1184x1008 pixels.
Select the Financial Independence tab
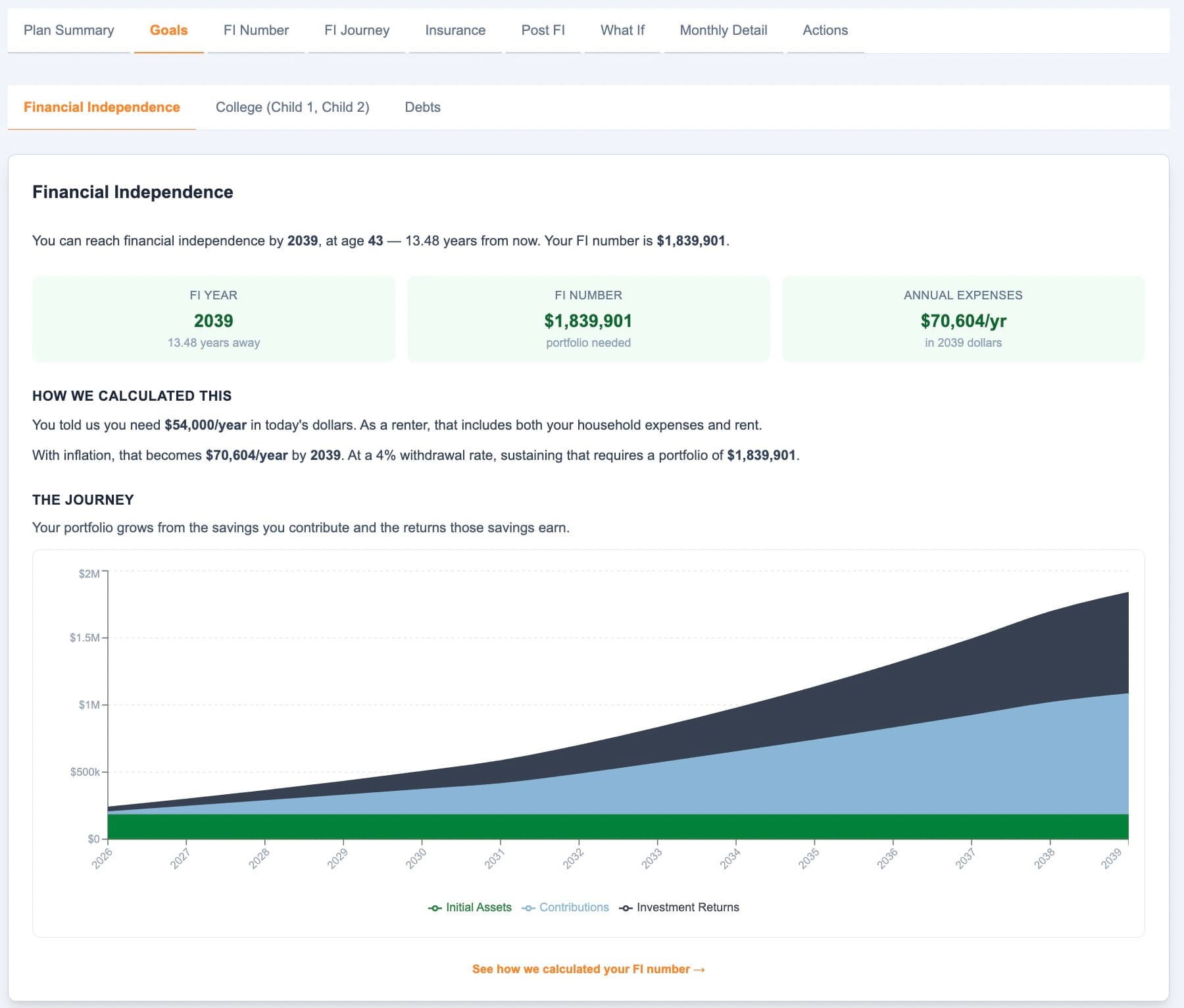pyautogui.click(x=102, y=107)
